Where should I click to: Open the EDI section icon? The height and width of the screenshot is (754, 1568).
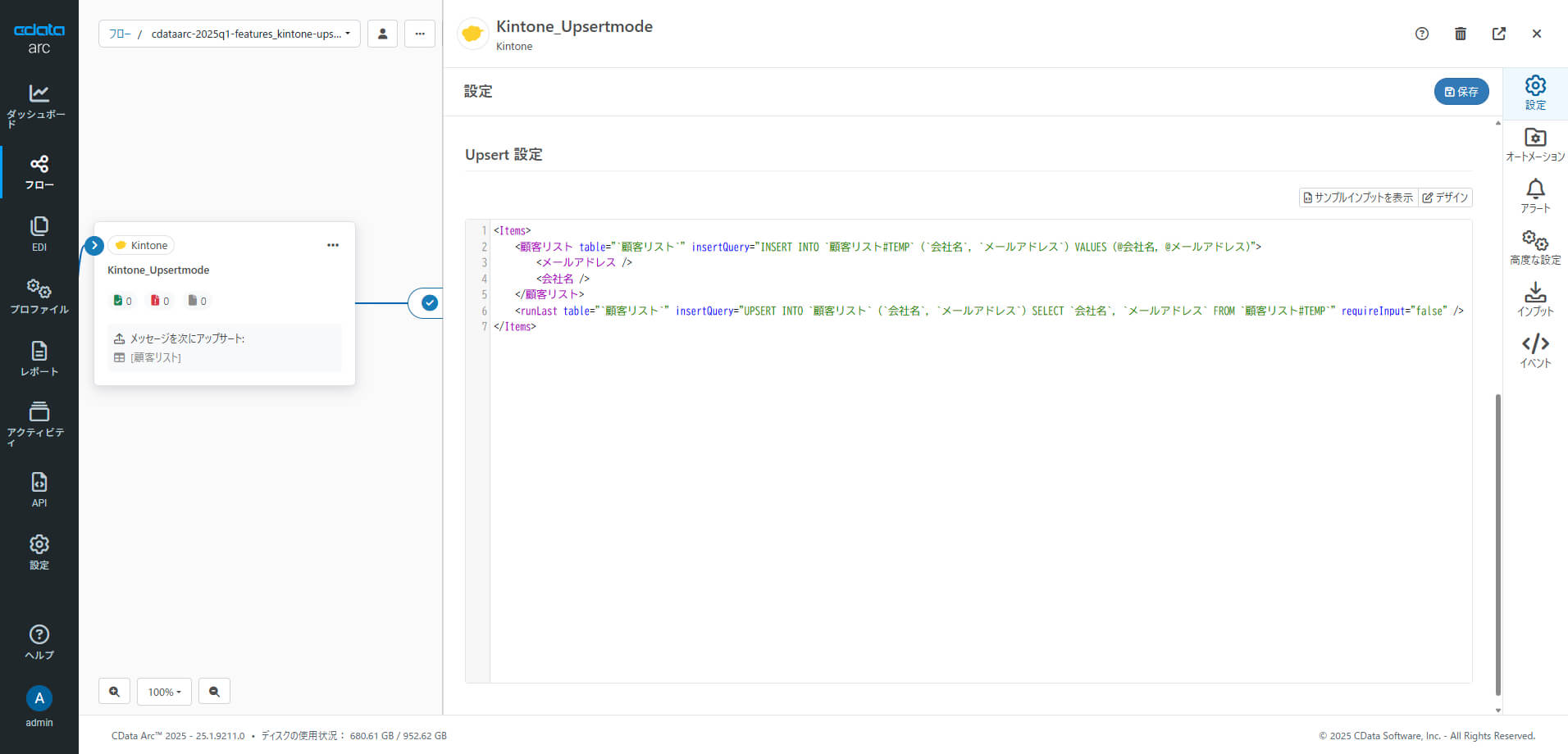pyautogui.click(x=39, y=234)
